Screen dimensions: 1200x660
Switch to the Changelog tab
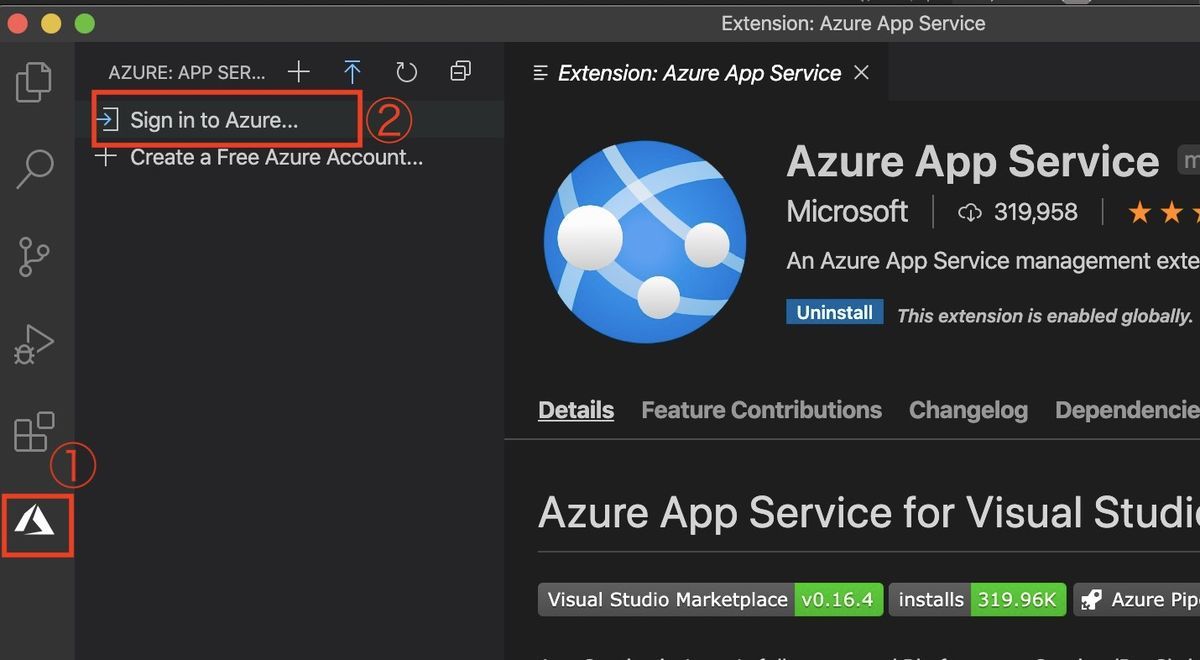pos(968,410)
